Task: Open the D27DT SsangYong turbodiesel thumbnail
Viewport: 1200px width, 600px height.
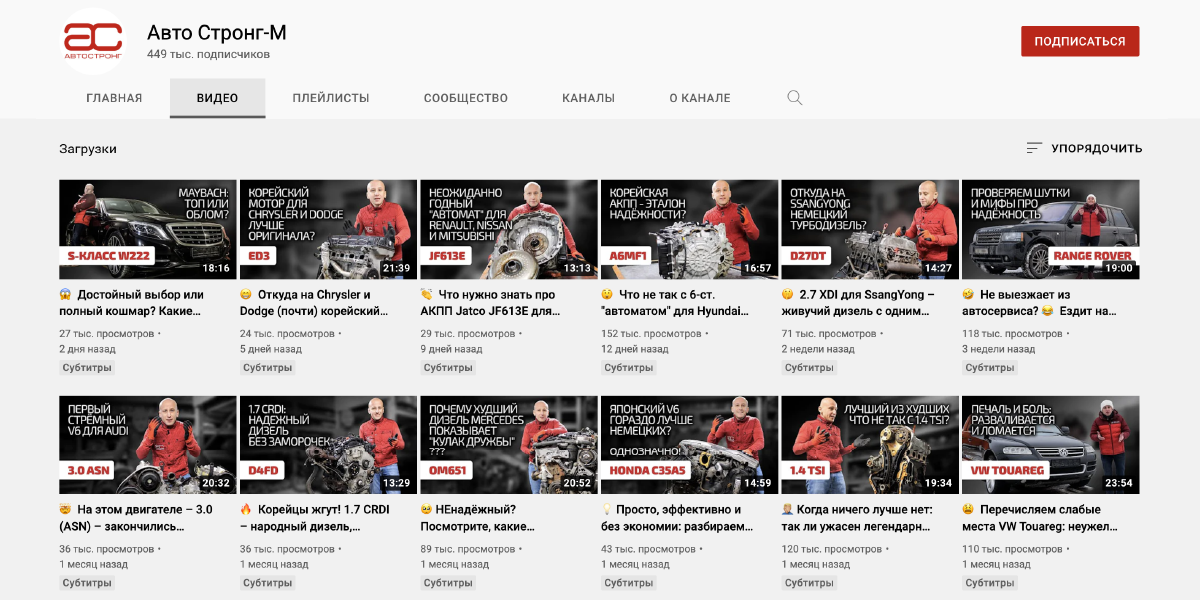Action: pos(869,229)
